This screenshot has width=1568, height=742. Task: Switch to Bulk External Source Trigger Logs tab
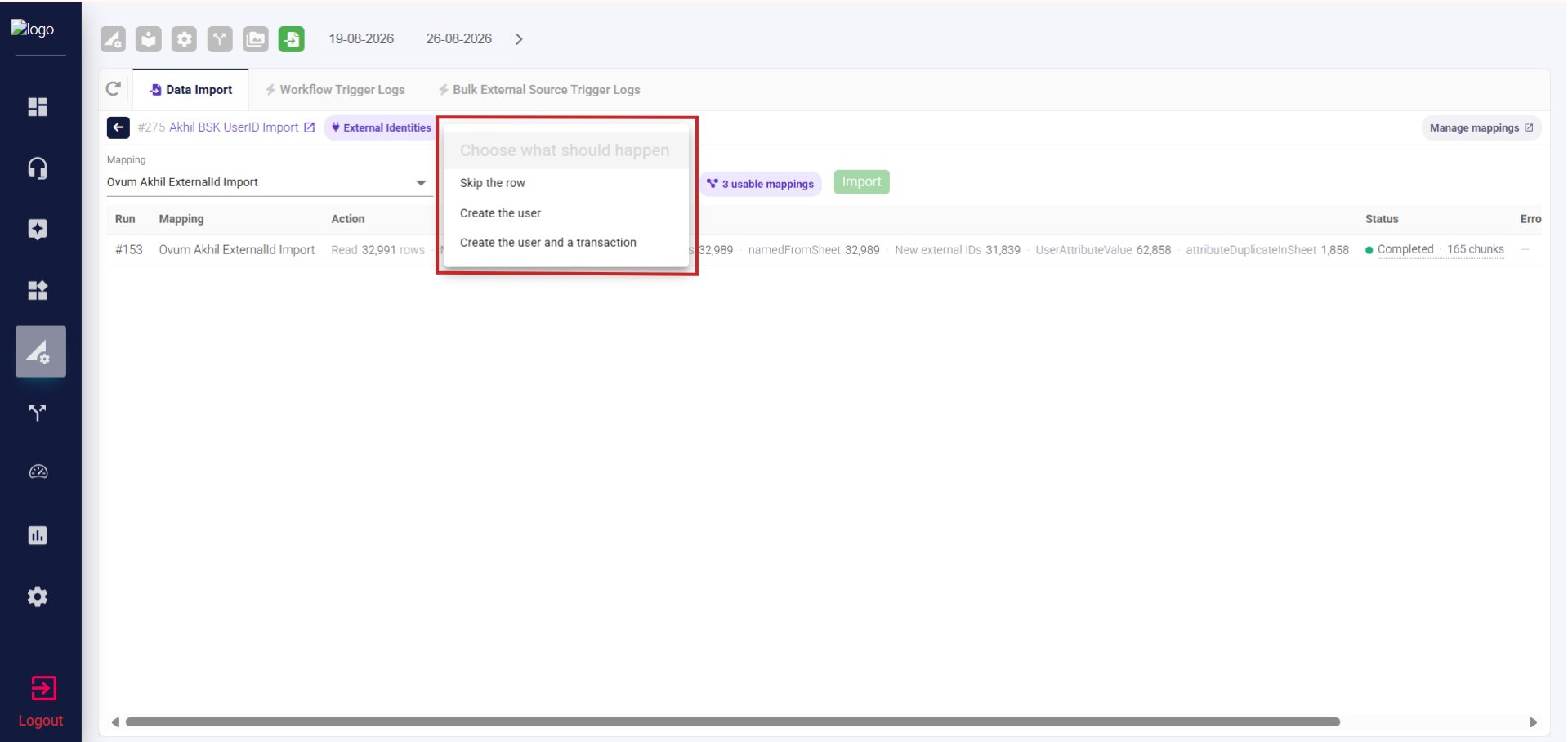tap(539, 90)
